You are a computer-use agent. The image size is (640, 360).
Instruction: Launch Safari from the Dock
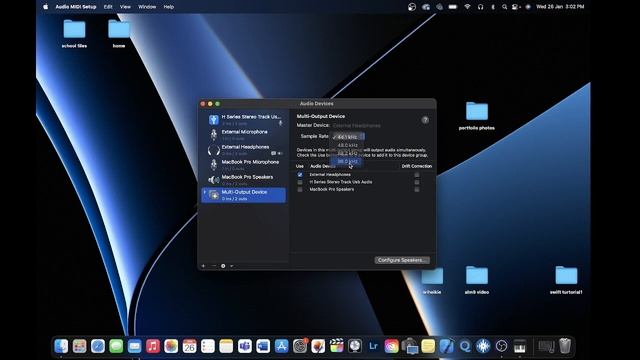click(98, 346)
